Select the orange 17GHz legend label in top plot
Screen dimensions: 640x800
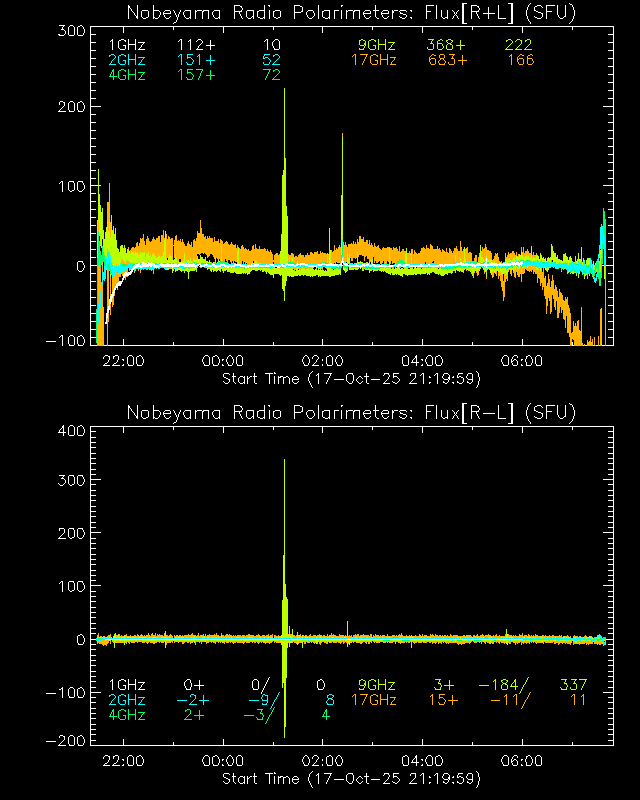373,61
